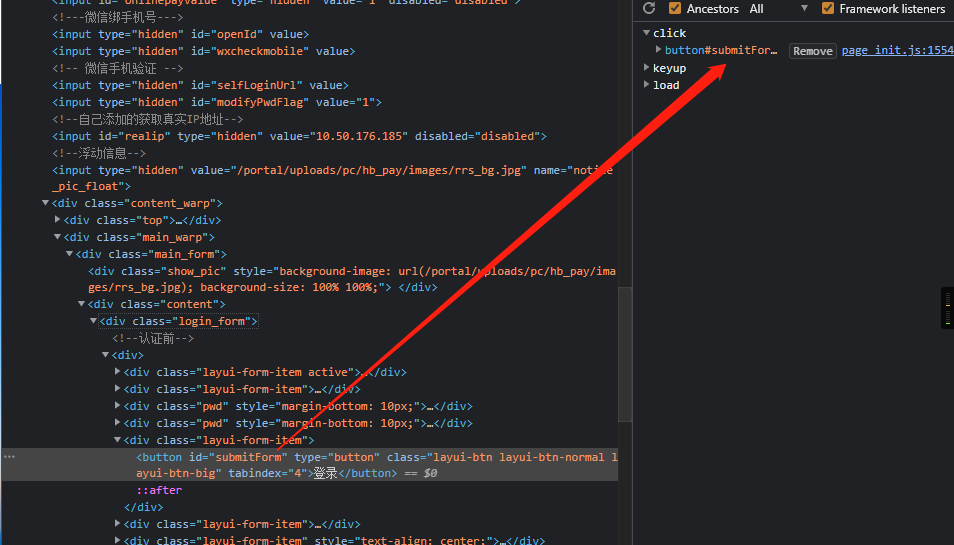Viewport: 954px width, 545px height.
Task: Toggle the Framework listeners checkbox
Action: pyautogui.click(x=827, y=9)
